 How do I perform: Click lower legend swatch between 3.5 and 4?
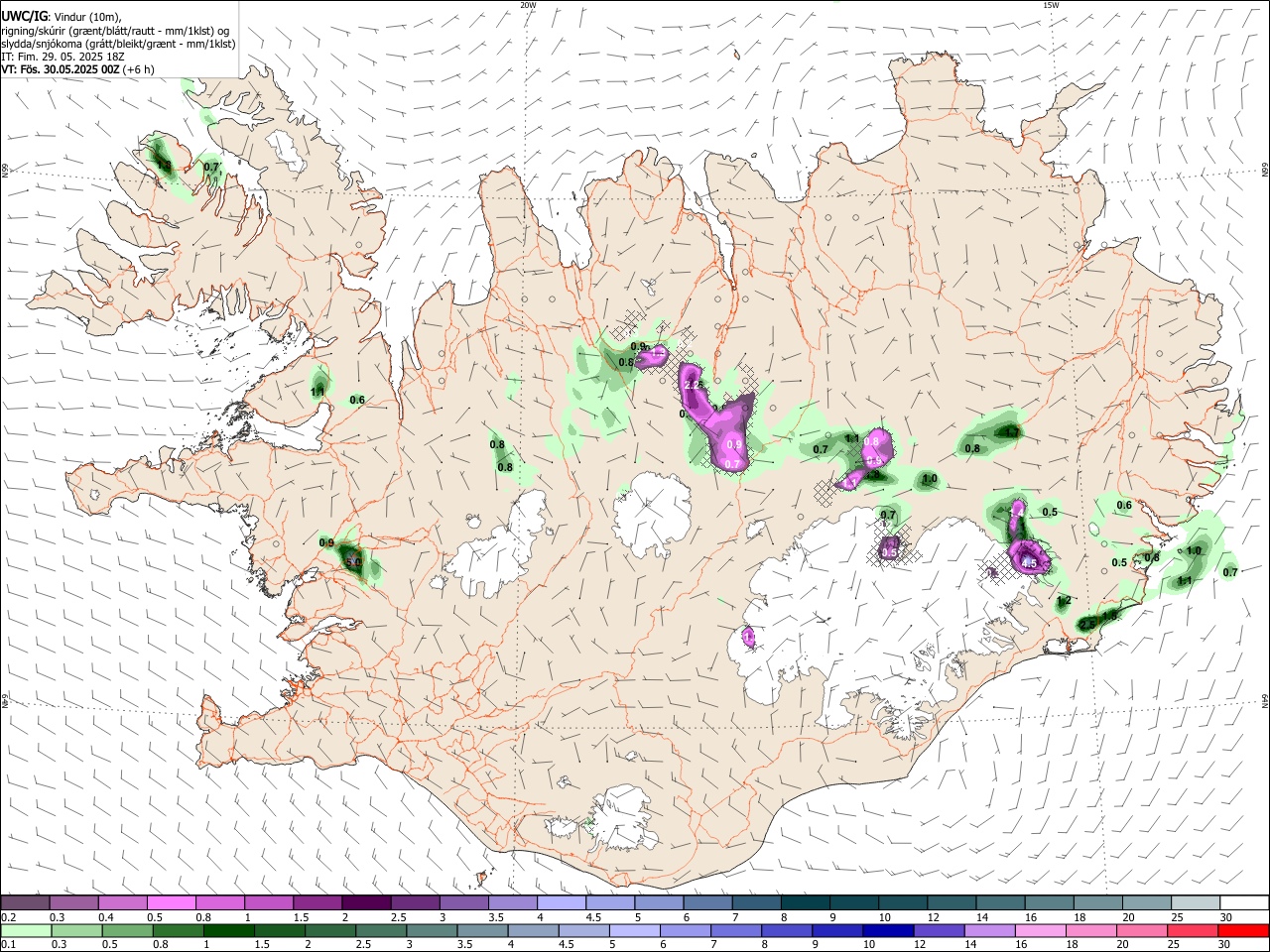[x=482, y=930]
